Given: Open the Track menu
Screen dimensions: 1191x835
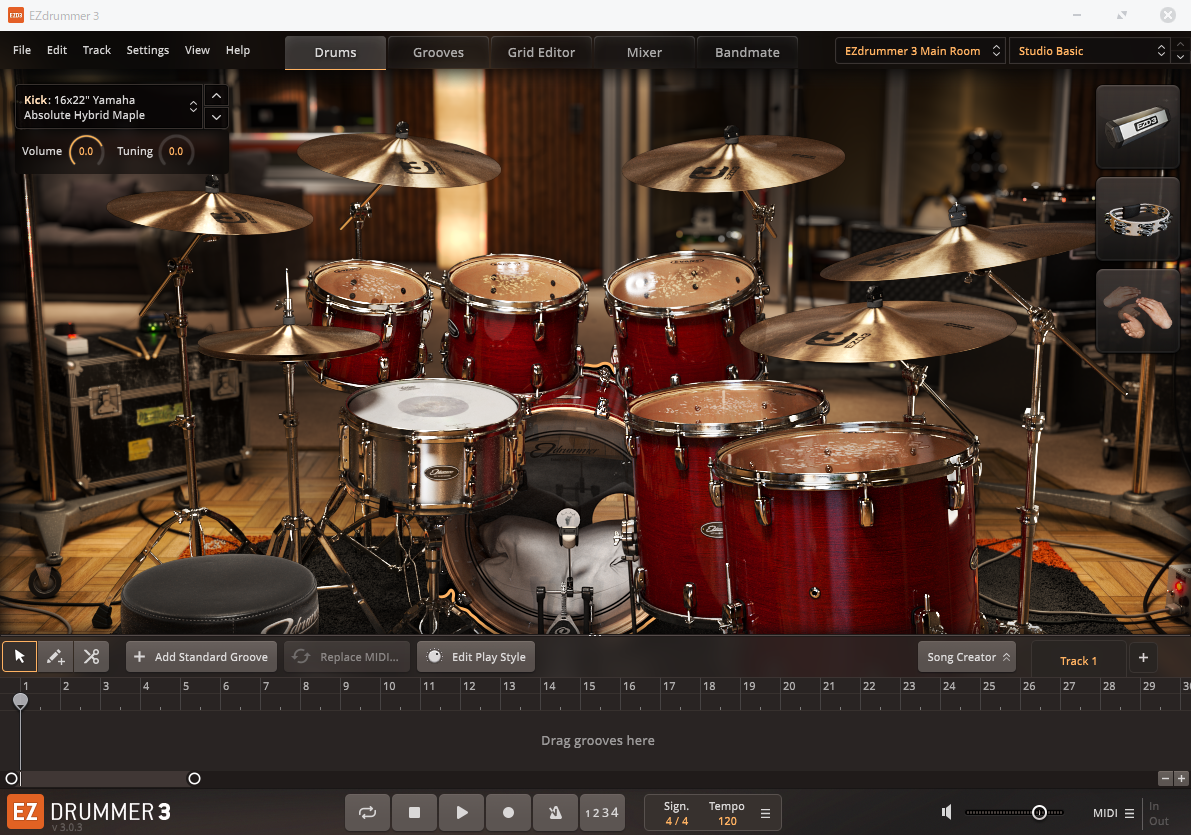Looking at the screenshot, I should click(97, 50).
